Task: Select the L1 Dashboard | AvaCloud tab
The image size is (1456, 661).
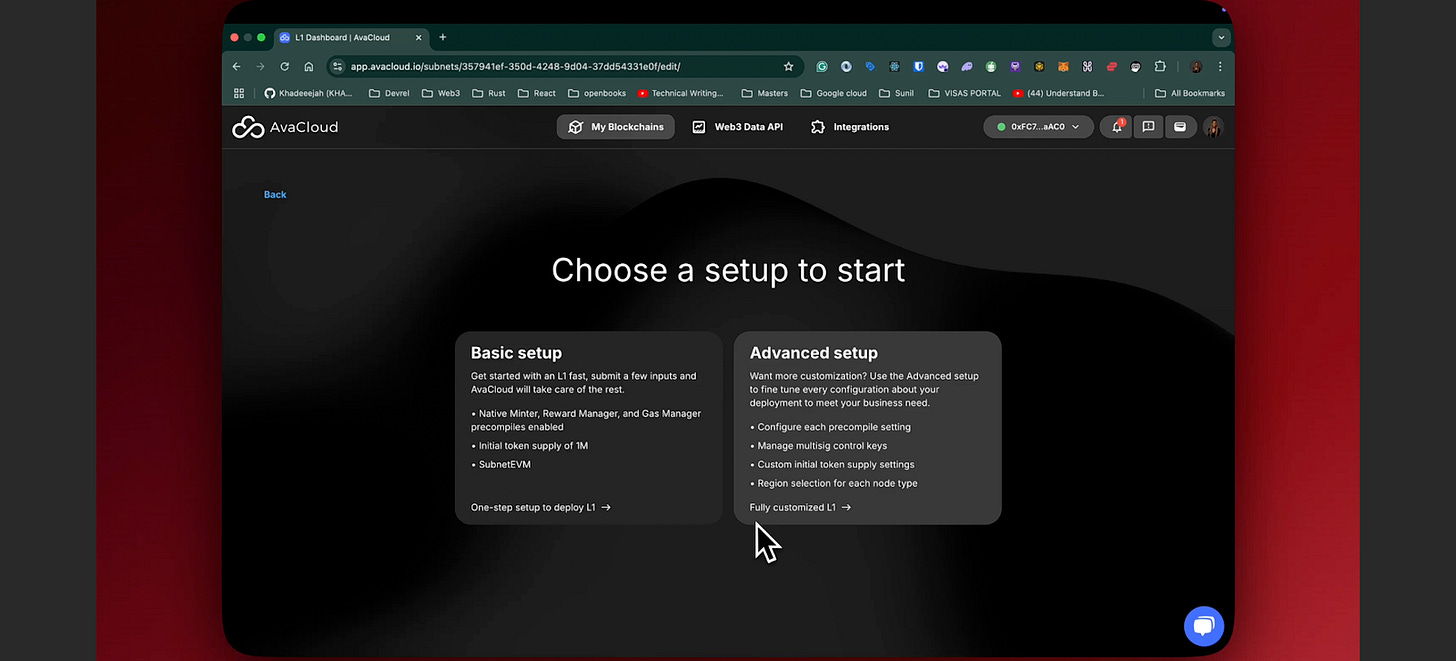Action: (350, 37)
